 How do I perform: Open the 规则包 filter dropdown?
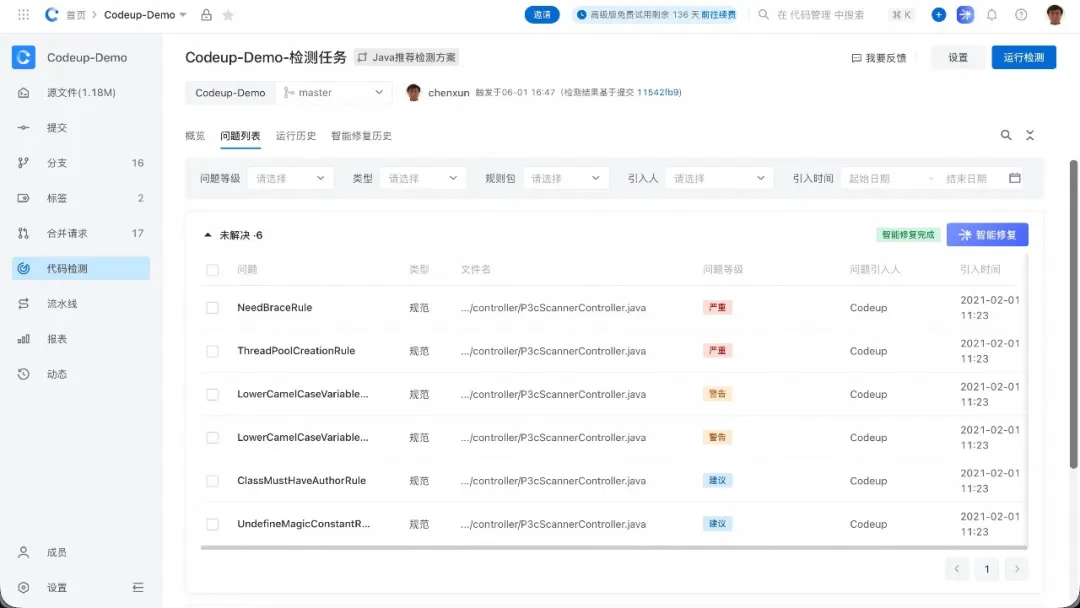tap(565, 178)
